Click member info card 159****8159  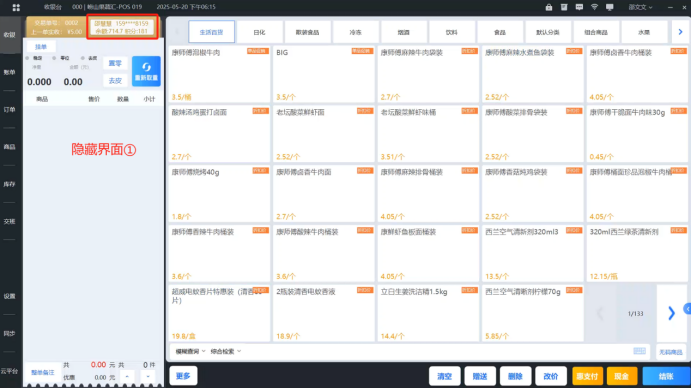tap(121, 27)
